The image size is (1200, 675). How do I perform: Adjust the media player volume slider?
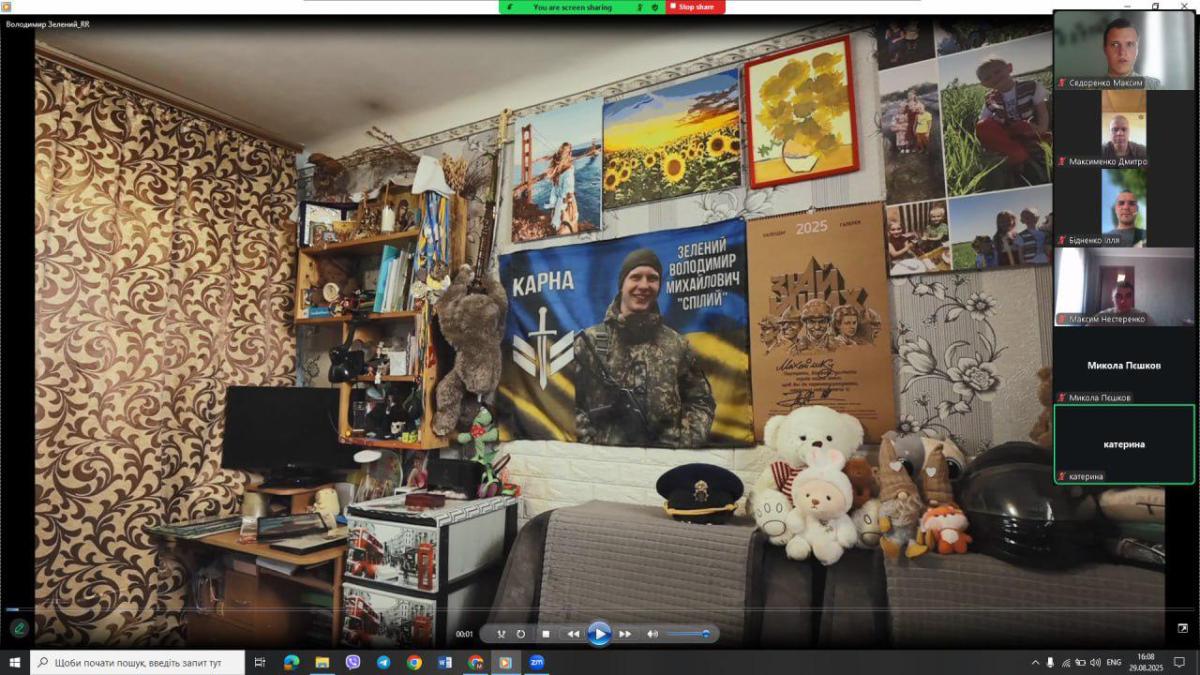(688, 634)
